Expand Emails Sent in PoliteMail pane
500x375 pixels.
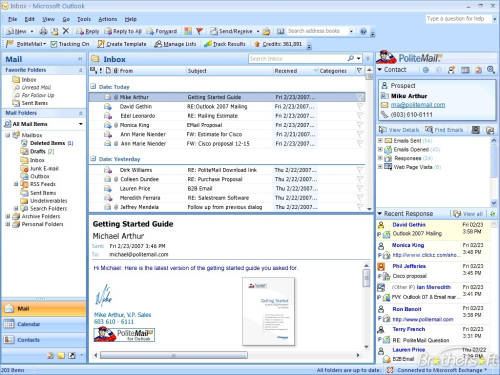tap(380, 141)
